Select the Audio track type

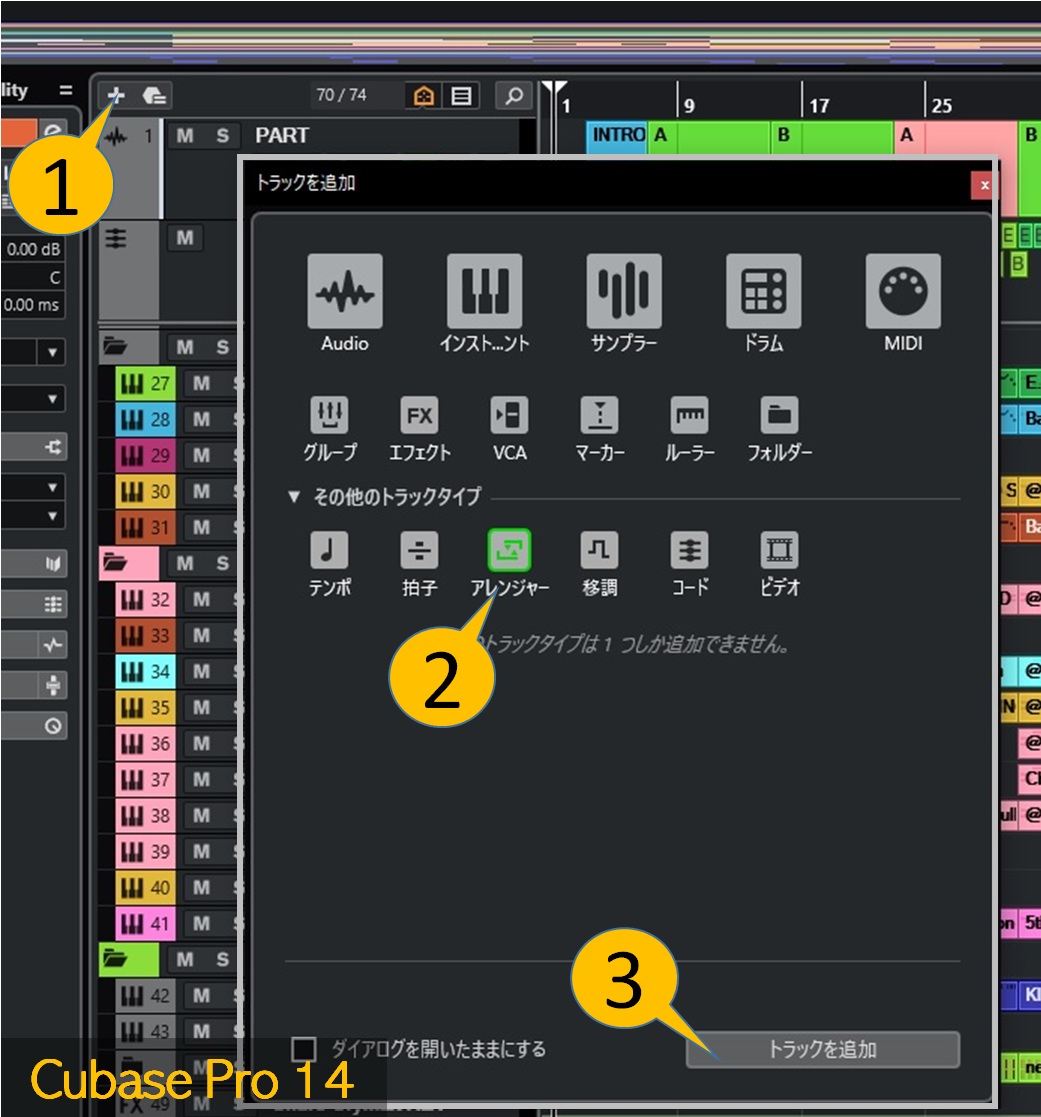(345, 291)
